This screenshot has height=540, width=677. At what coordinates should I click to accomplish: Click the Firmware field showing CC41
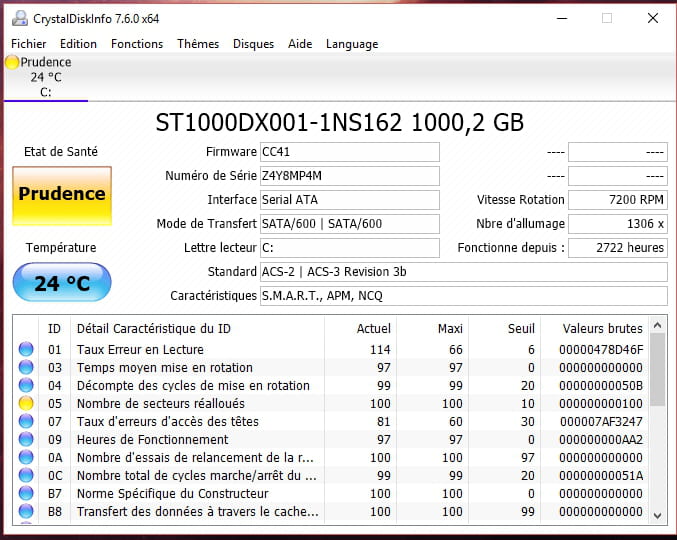pos(350,152)
